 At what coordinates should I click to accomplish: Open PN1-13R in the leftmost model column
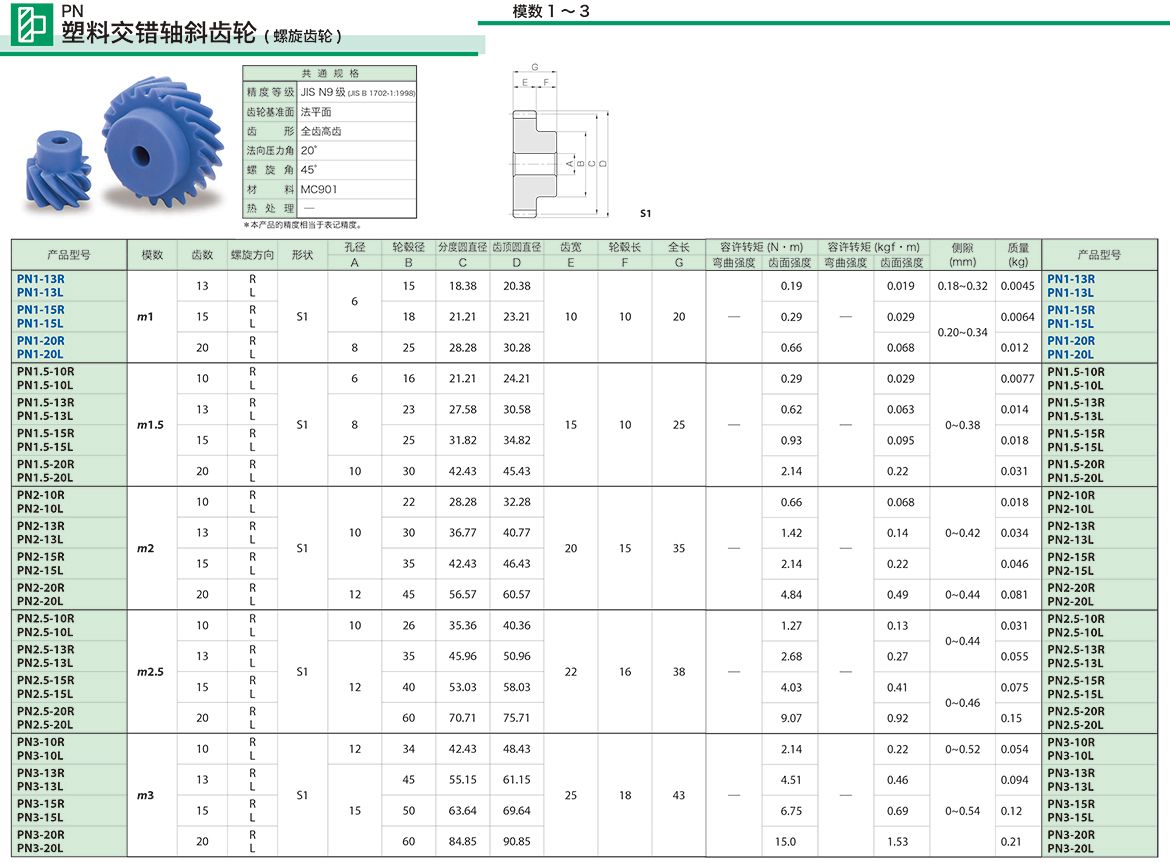(41, 279)
